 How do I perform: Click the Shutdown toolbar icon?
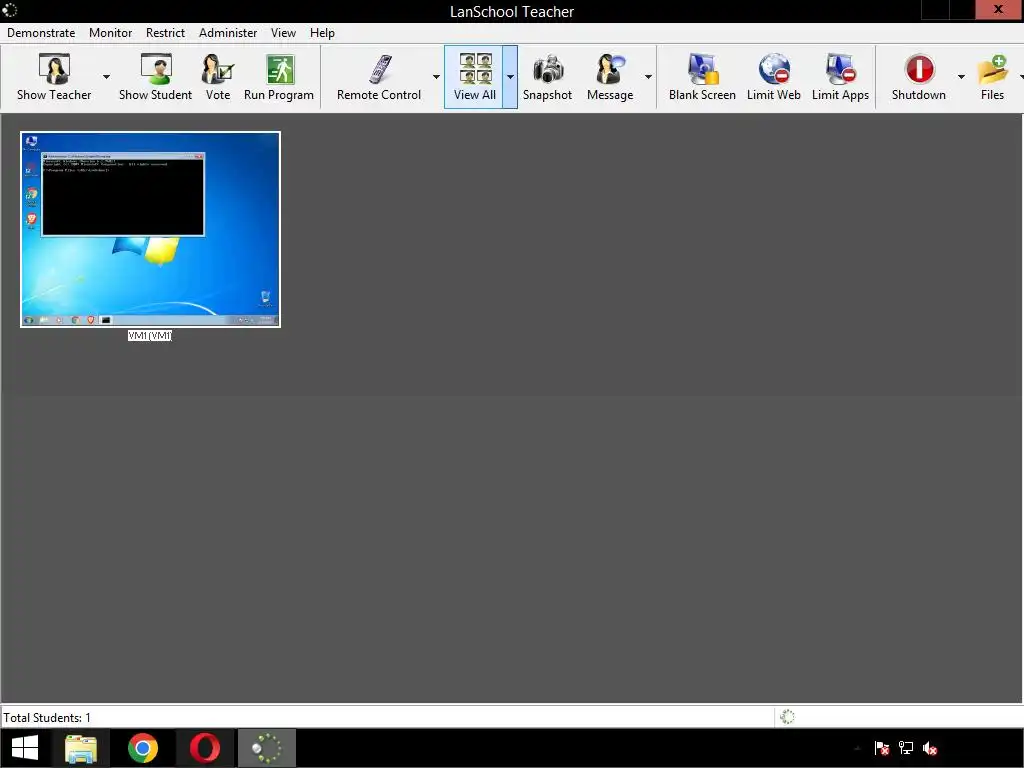click(919, 77)
